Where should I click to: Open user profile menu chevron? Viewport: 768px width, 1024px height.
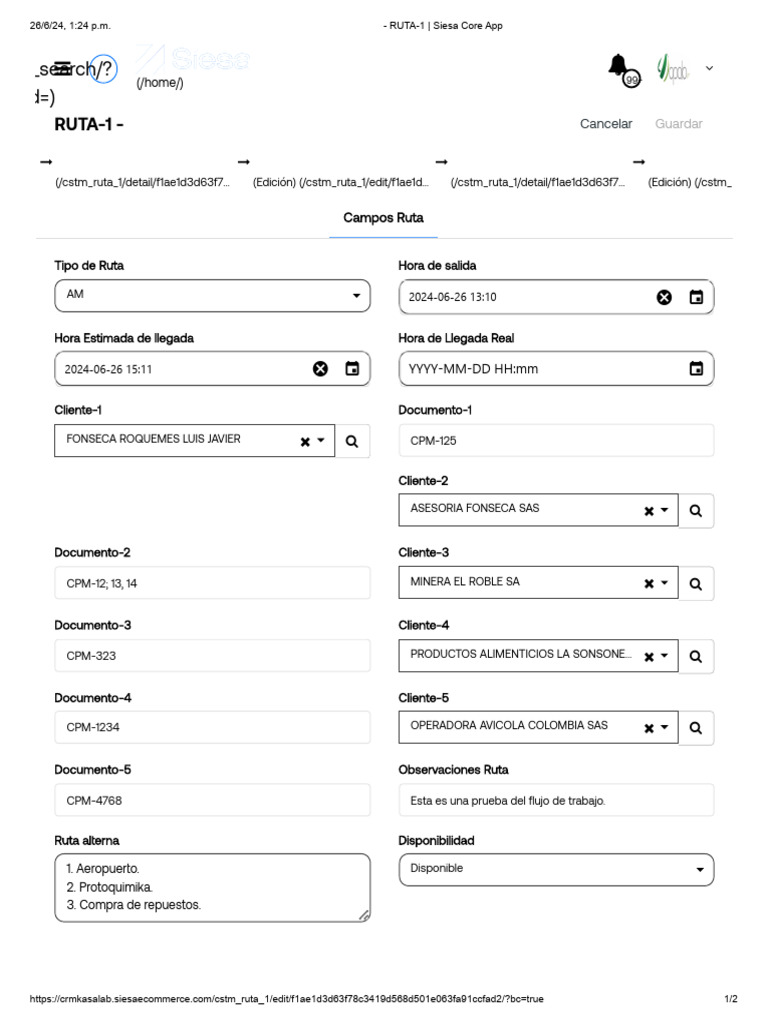click(x=709, y=68)
